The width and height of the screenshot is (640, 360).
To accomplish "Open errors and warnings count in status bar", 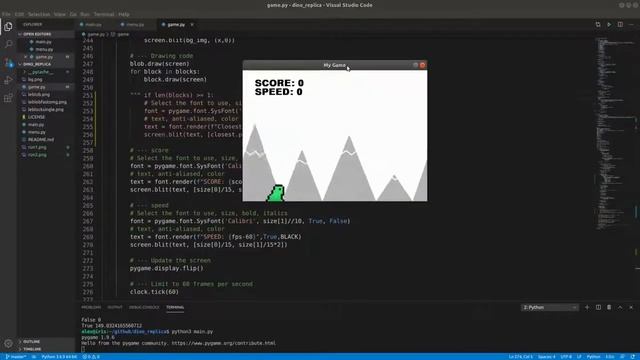I will 91,357.
